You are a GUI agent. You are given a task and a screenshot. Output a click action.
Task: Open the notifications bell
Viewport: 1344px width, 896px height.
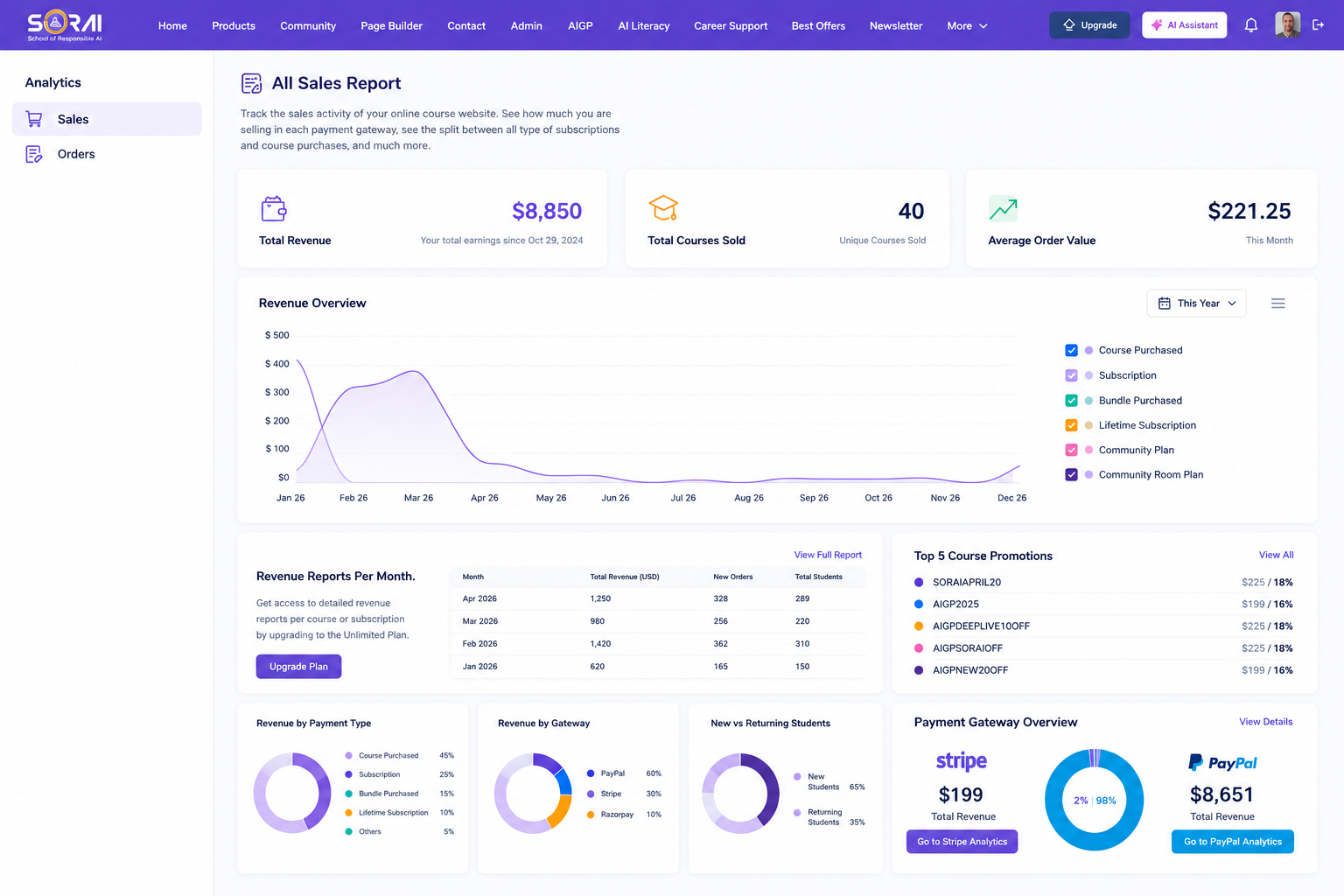pyautogui.click(x=1251, y=25)
